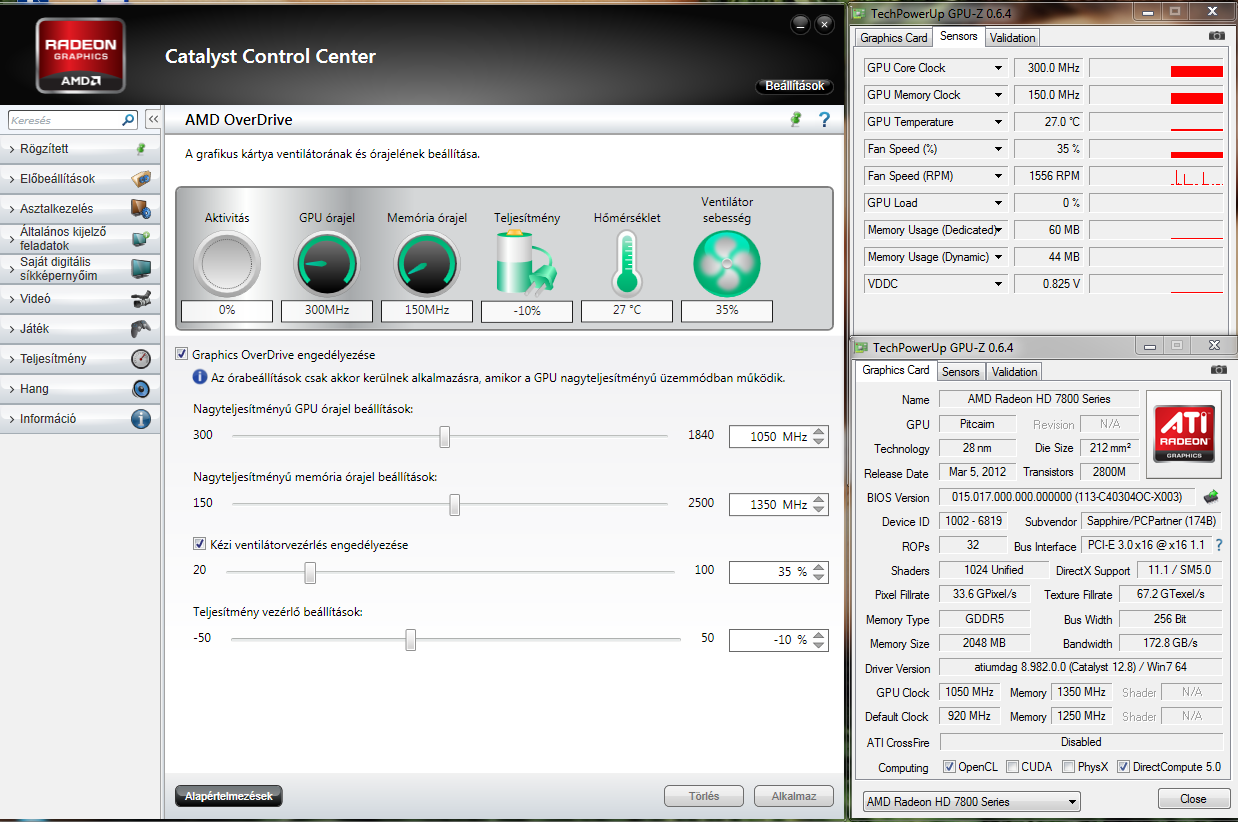Collapse the sidebar with double-arrow button

pyautogui.click(x=153, y=120)
